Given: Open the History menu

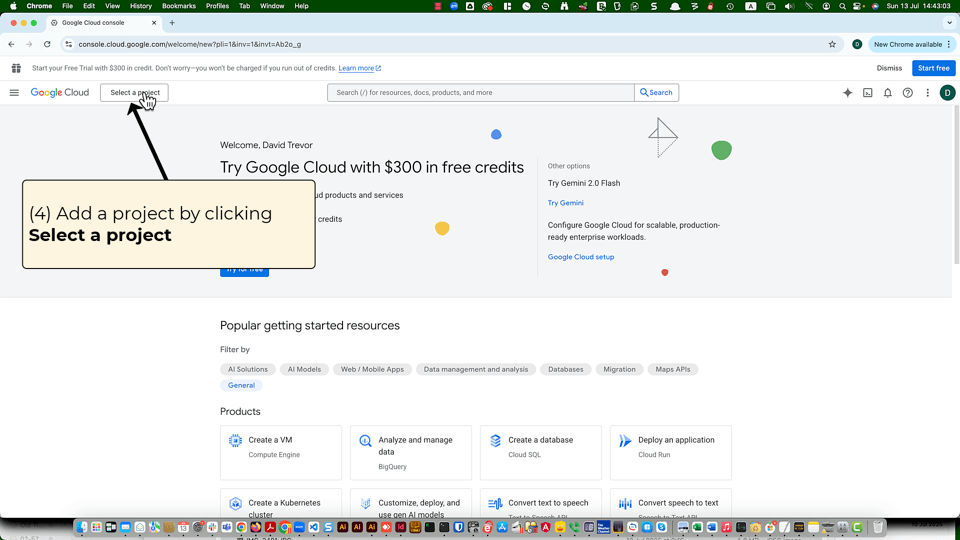Looking at the screenshot, I should click(x=141, y=6).
